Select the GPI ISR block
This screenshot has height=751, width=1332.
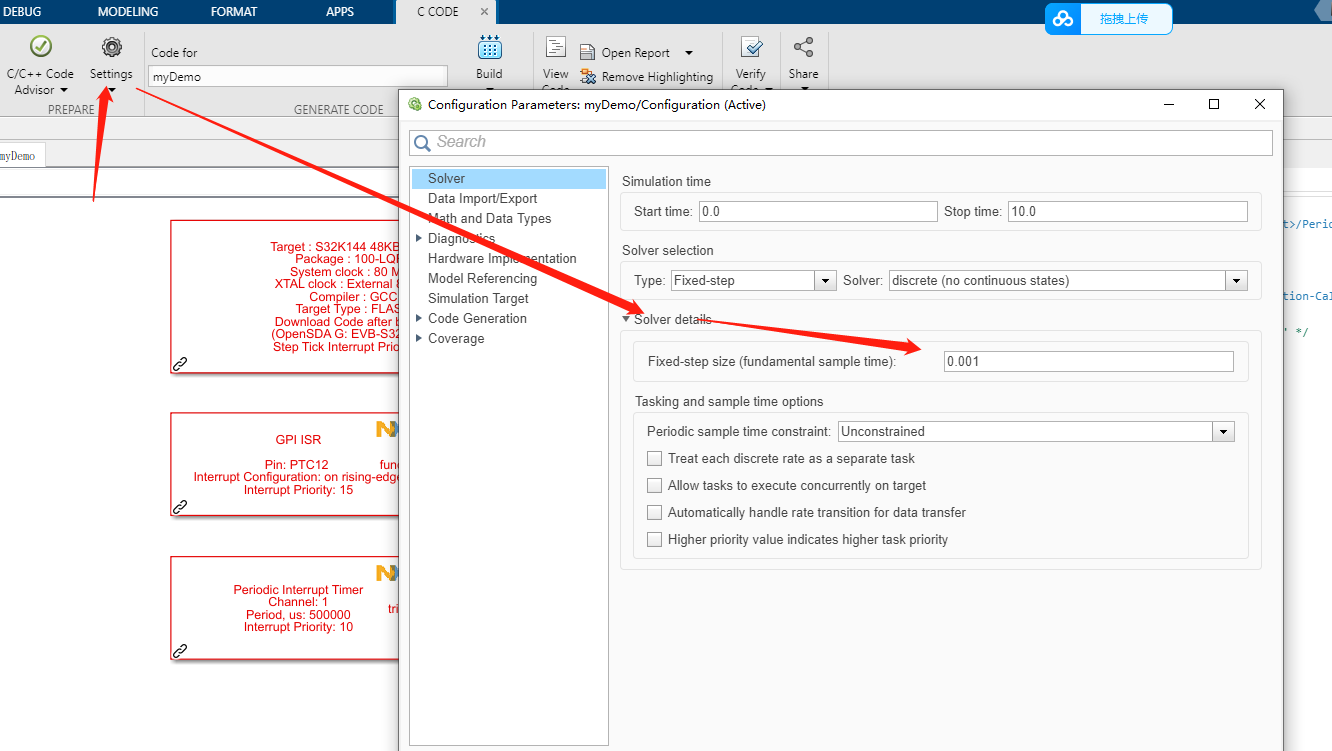285,464
